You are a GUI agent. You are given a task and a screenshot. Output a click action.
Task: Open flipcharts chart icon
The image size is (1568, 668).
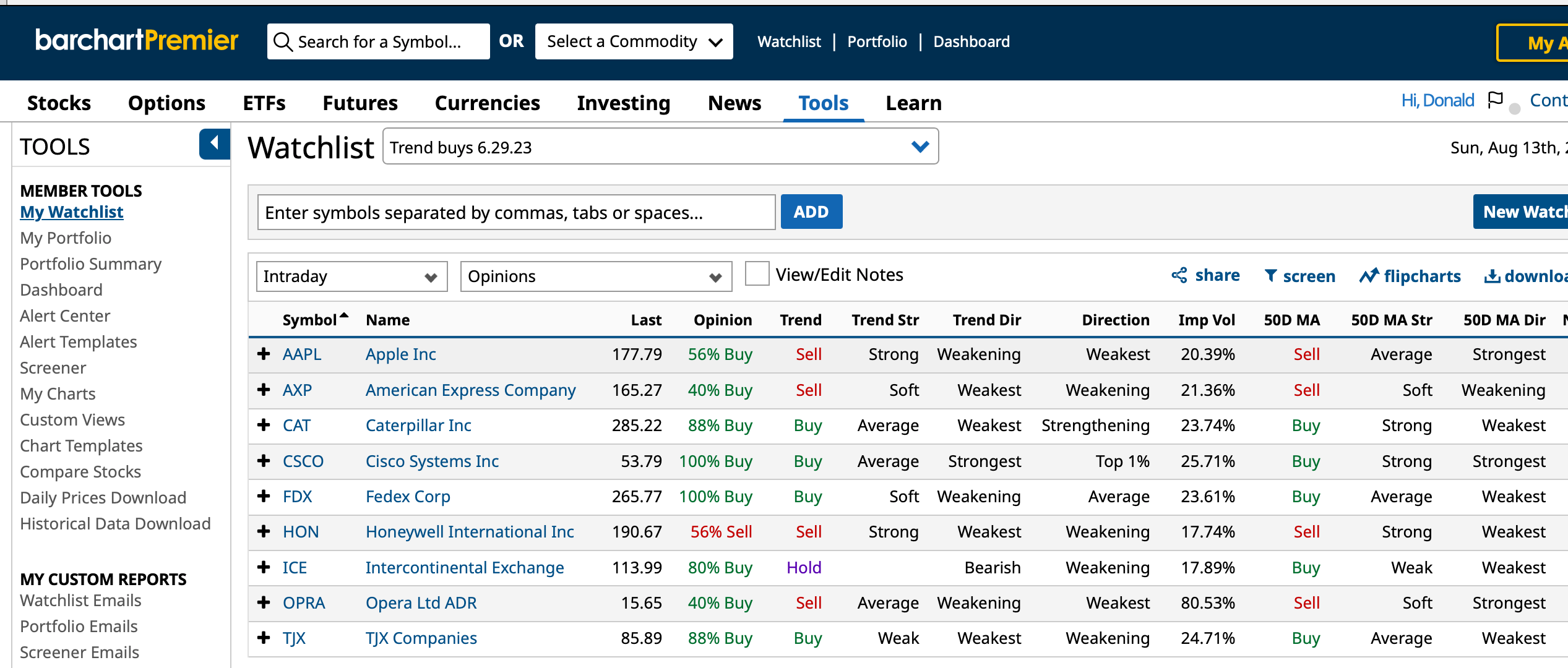pos(1369,275)
